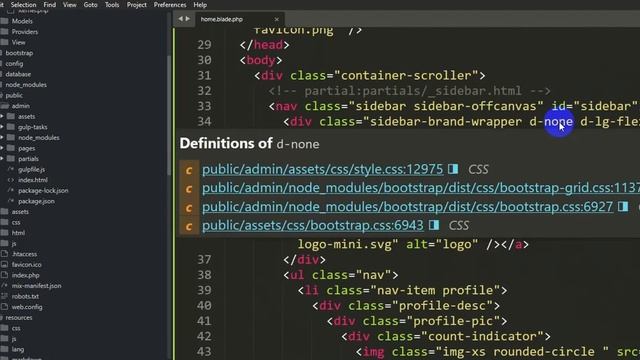Open bootstrap-grid.css definition link
Image resolution: width=640 pixels, height=360 pixels.
[421, 188]
